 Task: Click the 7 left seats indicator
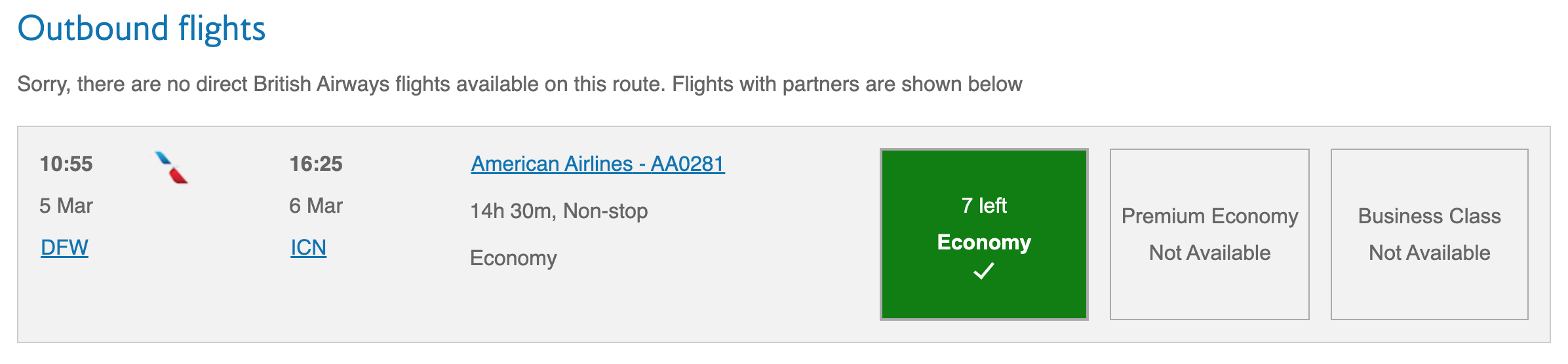point(984,206)
